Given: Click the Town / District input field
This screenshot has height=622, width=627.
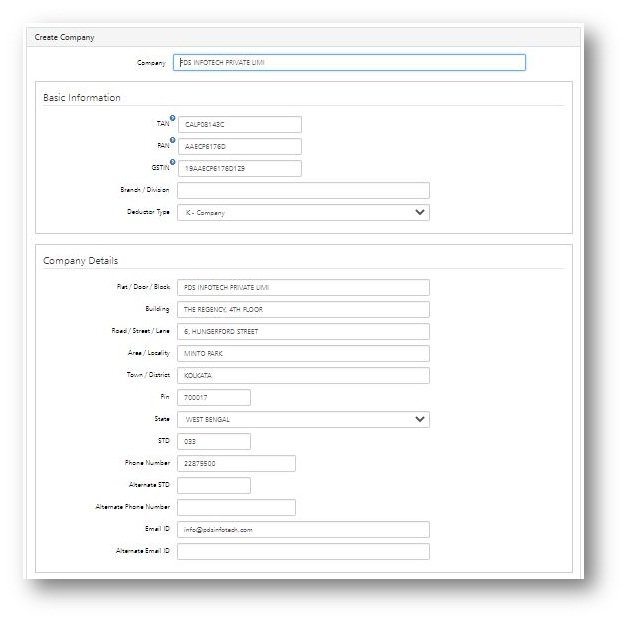Looking at the screenshot, I should [x=303, y=375].
